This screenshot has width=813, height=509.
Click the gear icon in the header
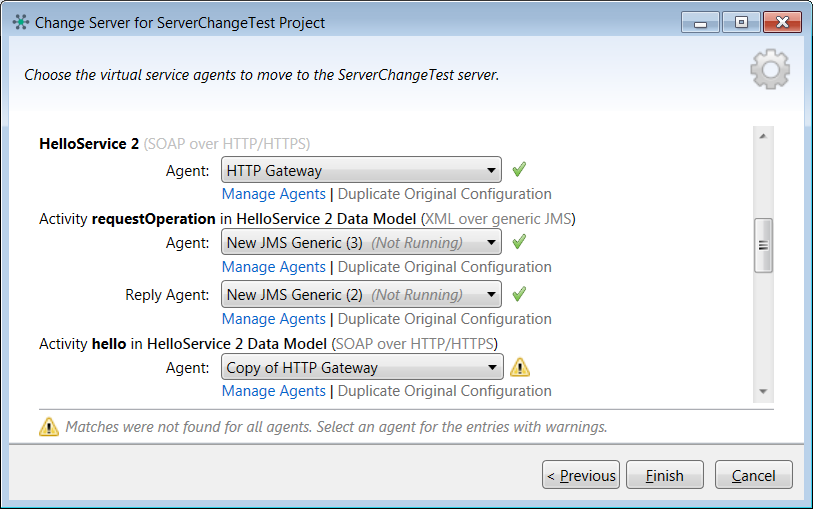(769, 68)
